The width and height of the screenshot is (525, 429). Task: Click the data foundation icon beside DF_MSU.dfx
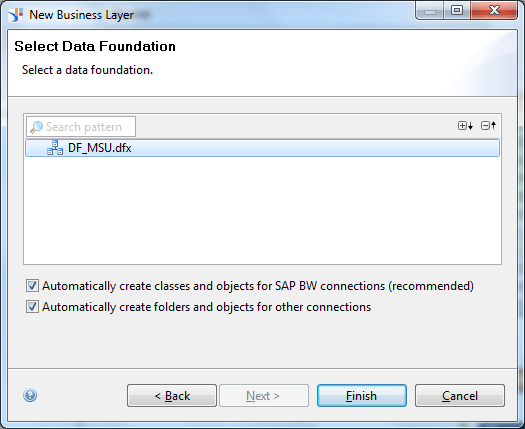point(55,148)
